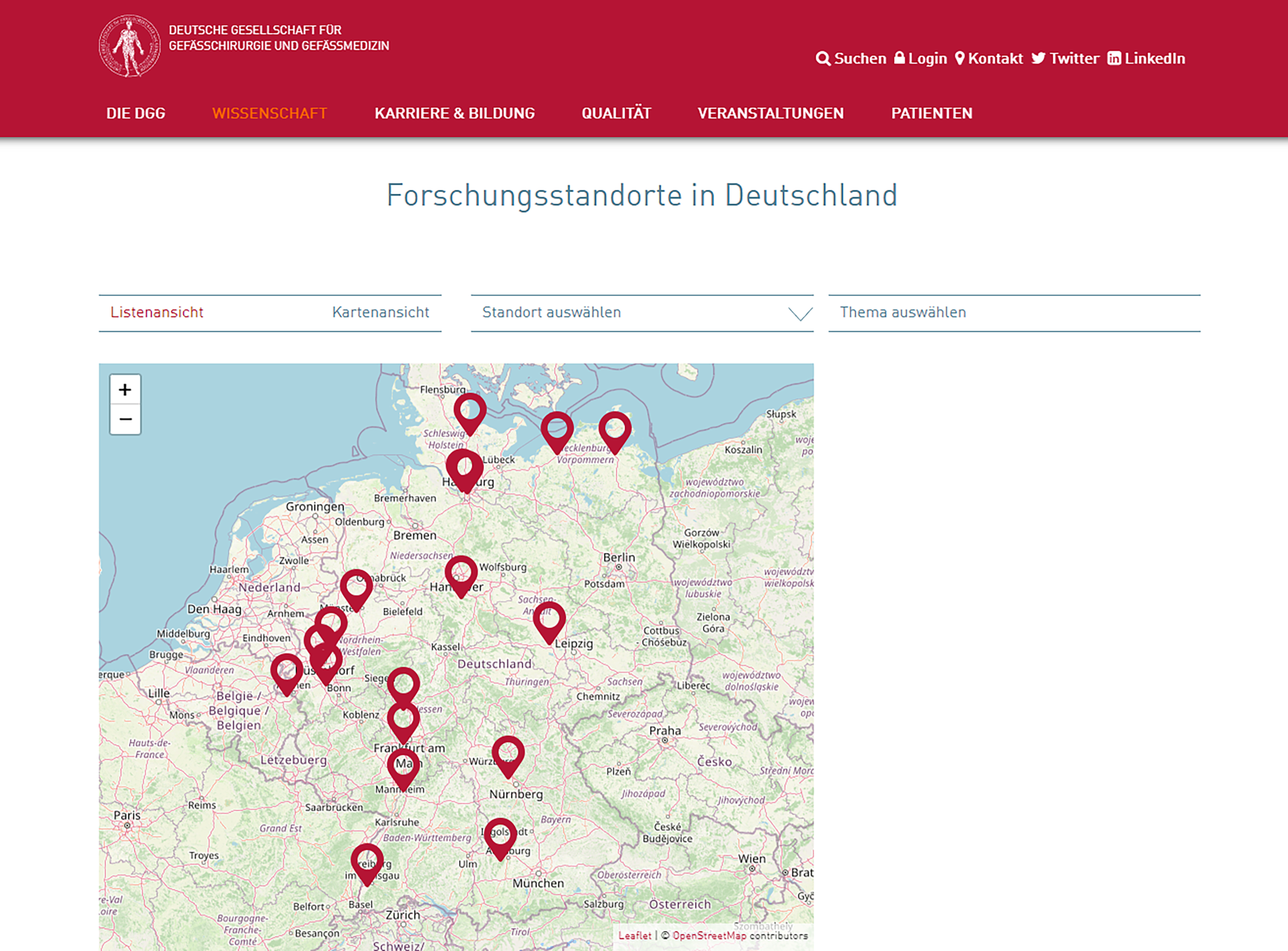Viewport: 1288px width, 951px height.
Task: Click the Login padlock icon
Action: (x=899, y=58)
